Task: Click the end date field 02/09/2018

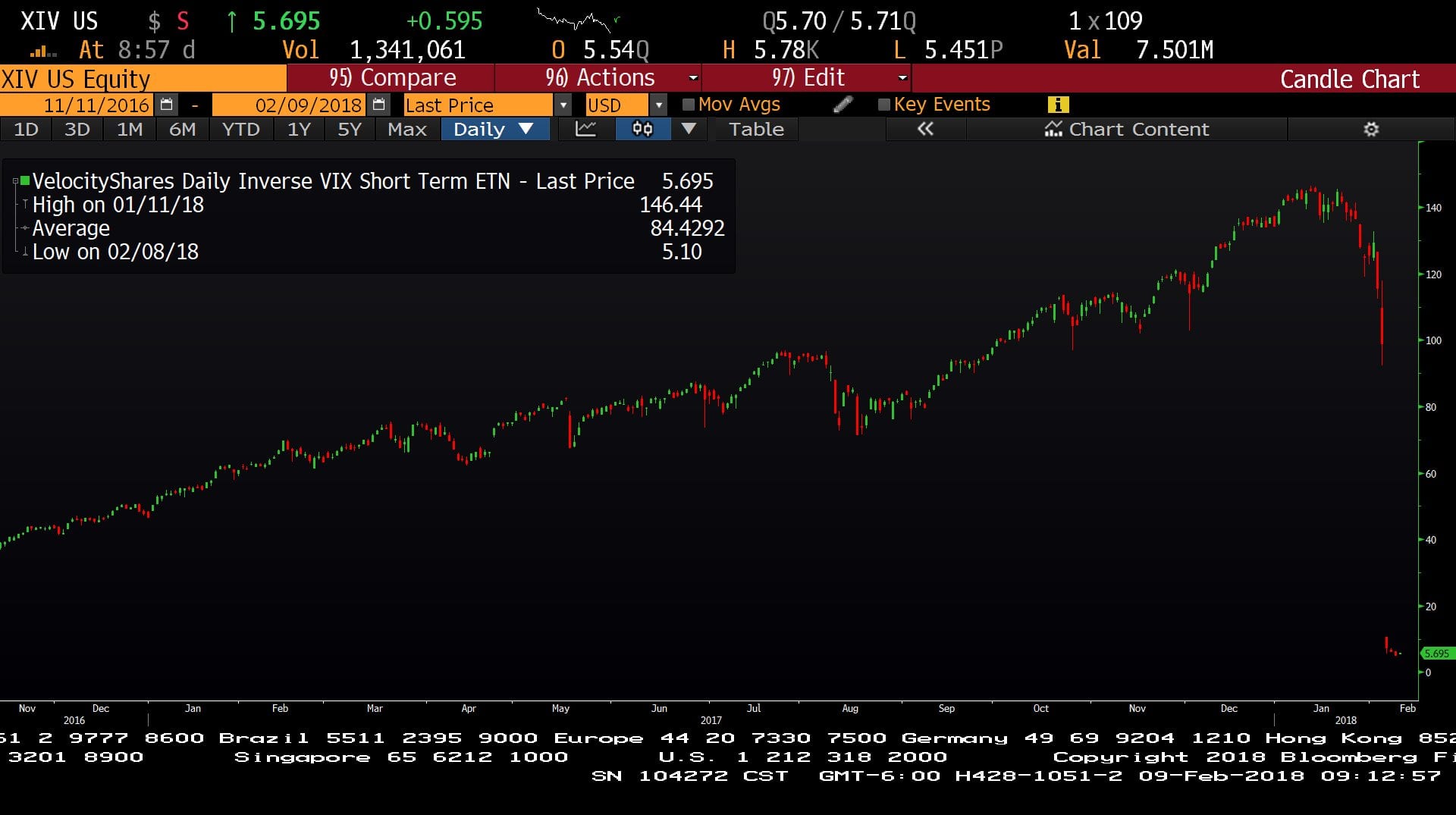Action: (290, 105)
